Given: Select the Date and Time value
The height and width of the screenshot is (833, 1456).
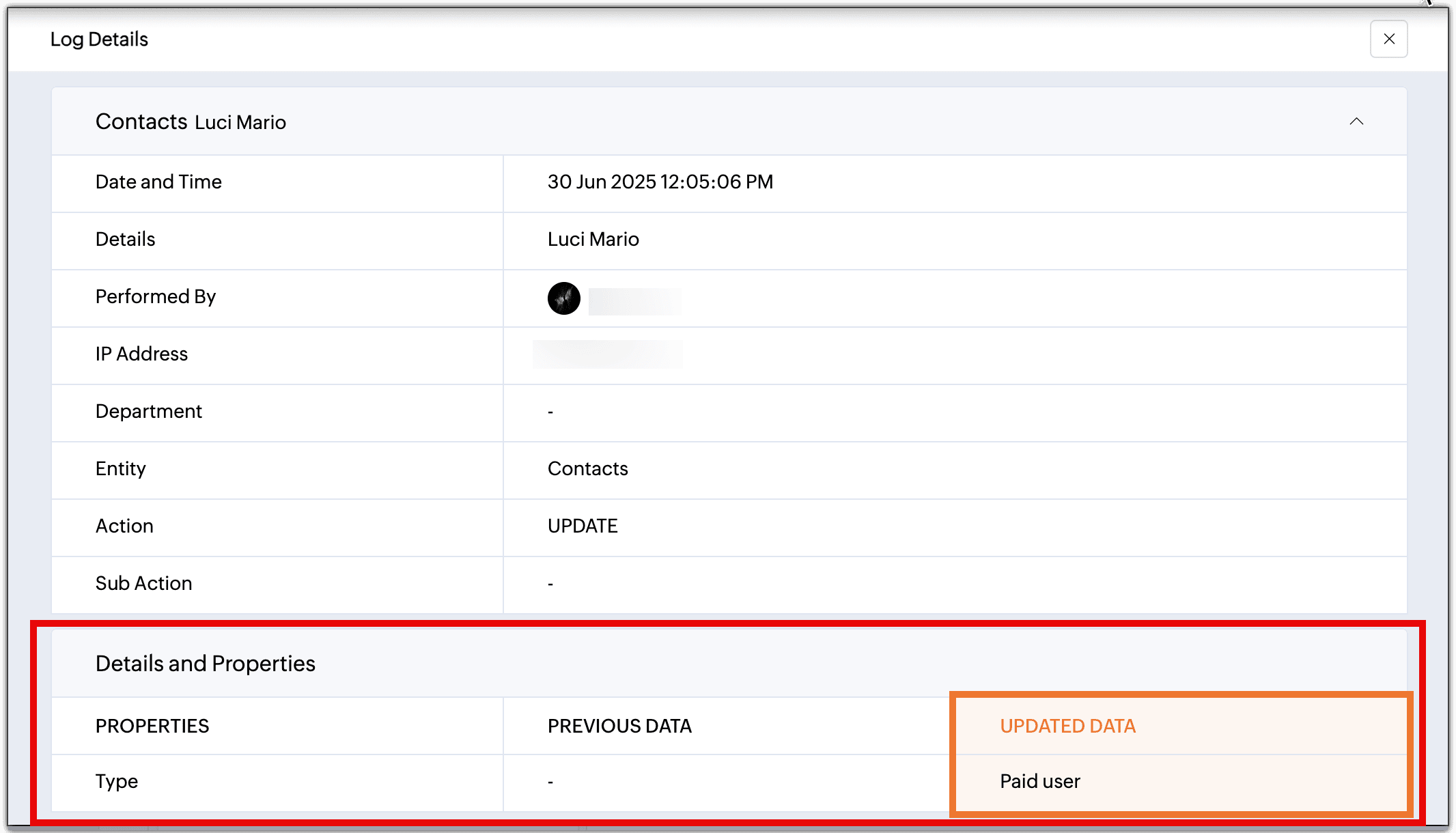Looking at the screenshot, I should [660, 182].
